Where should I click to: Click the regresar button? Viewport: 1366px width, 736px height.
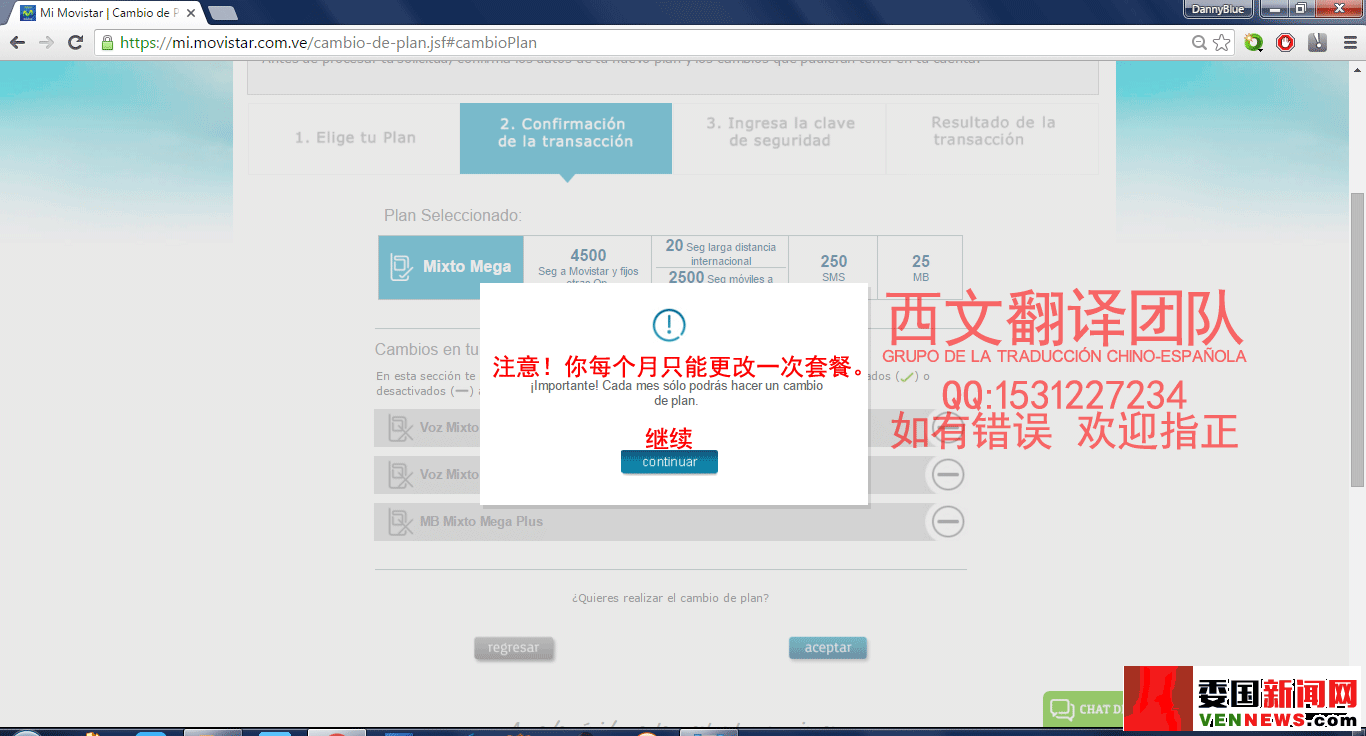(x=514, y=648)
